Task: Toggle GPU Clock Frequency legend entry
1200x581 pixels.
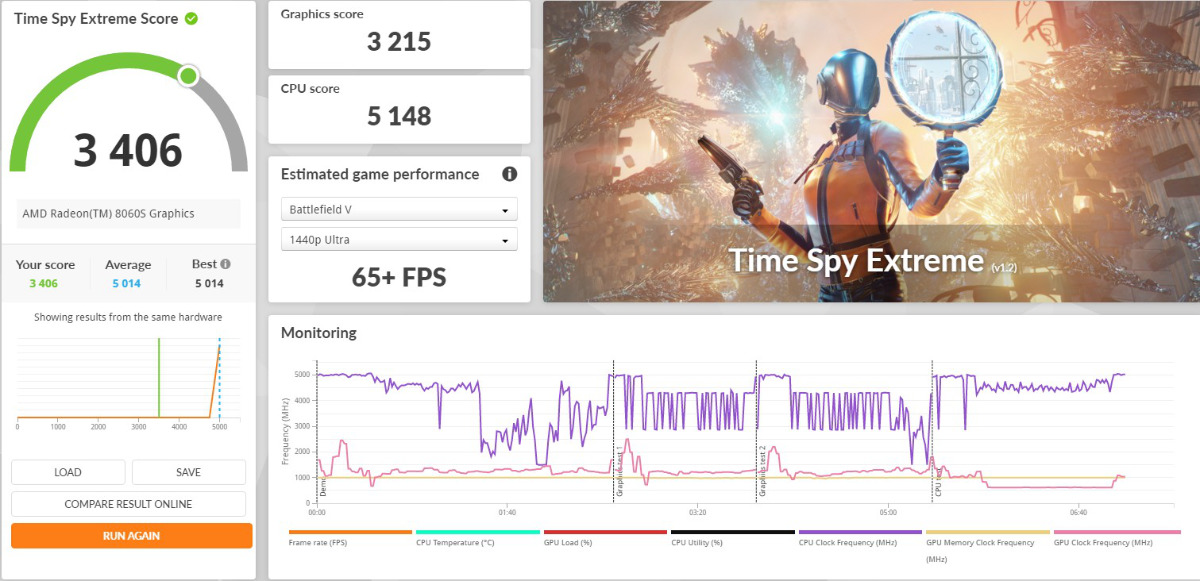Action: click(1115, 538)
